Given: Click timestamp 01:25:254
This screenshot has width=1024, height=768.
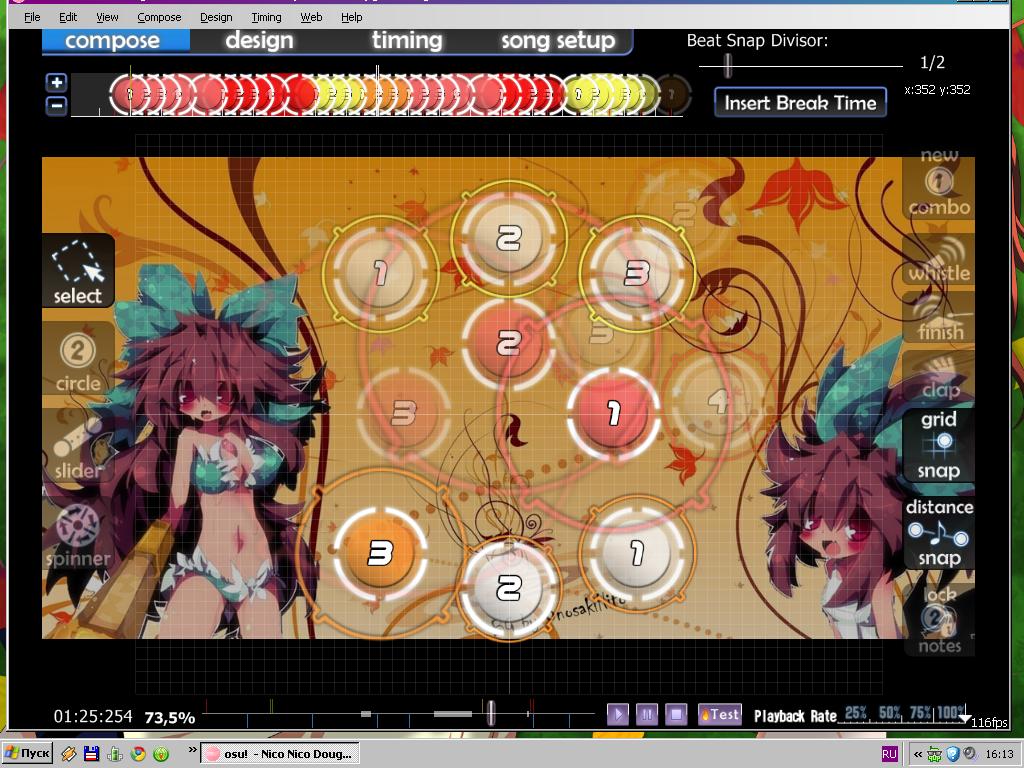Looking at the screenshot, I should tap(93, 716).
